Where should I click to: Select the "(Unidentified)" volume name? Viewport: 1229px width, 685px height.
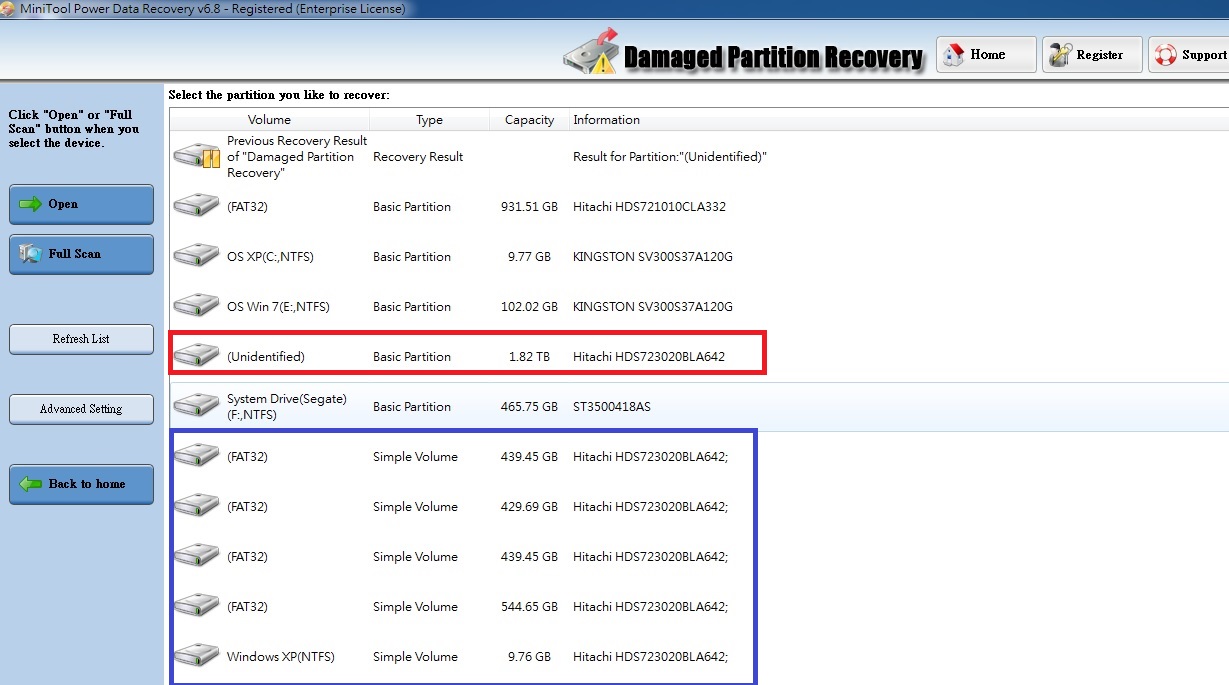(x=266, y=357)
